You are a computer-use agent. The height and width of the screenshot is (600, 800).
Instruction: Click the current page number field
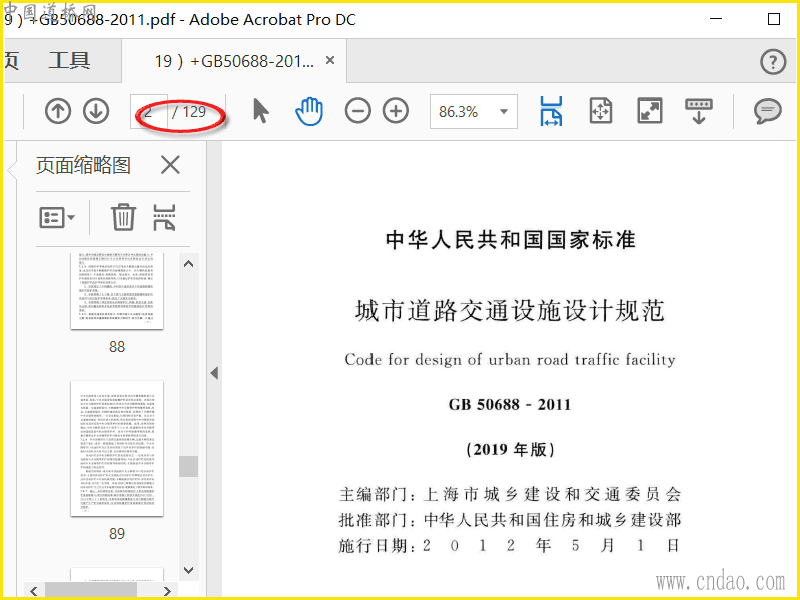[149, 111]
